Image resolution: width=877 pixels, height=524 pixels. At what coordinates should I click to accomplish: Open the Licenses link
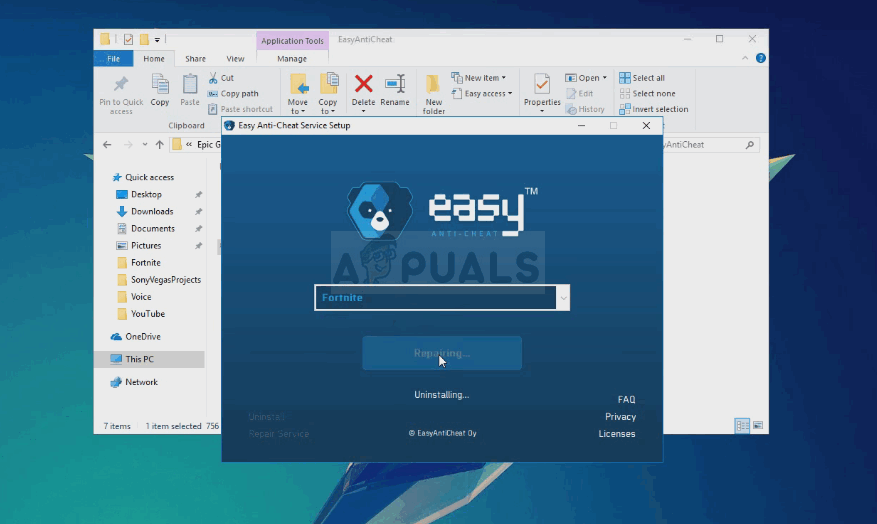(x=617, y=433)
